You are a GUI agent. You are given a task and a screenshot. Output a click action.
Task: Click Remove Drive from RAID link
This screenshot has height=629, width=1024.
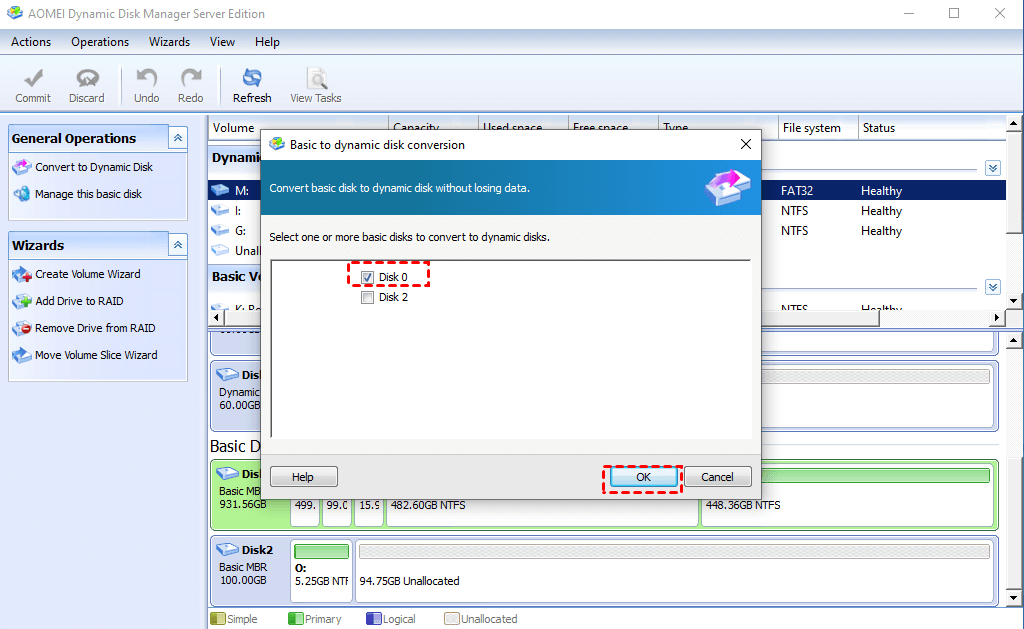tap(95, 328)
